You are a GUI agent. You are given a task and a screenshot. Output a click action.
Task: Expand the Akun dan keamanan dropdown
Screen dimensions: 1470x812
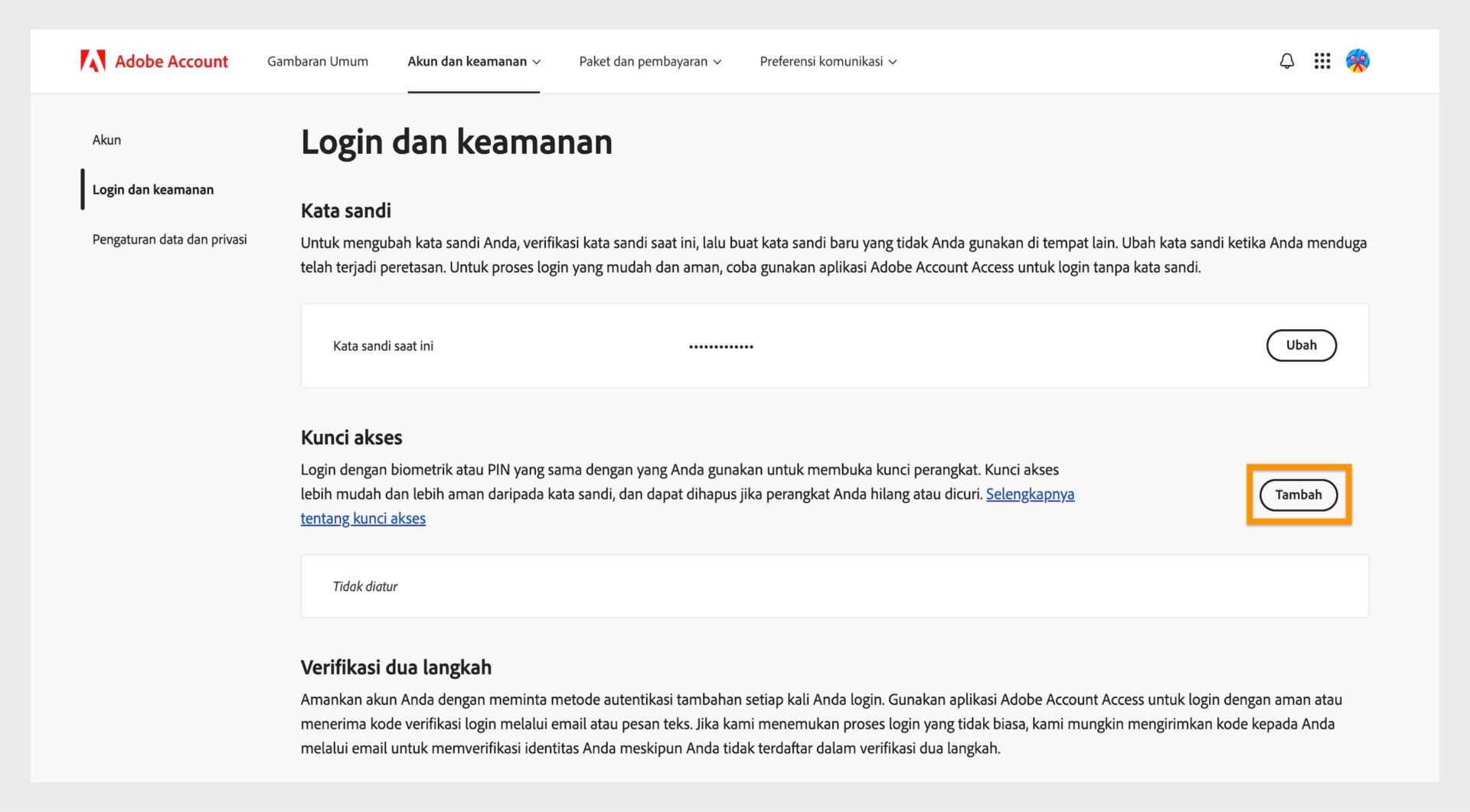(x=473, y=61)
